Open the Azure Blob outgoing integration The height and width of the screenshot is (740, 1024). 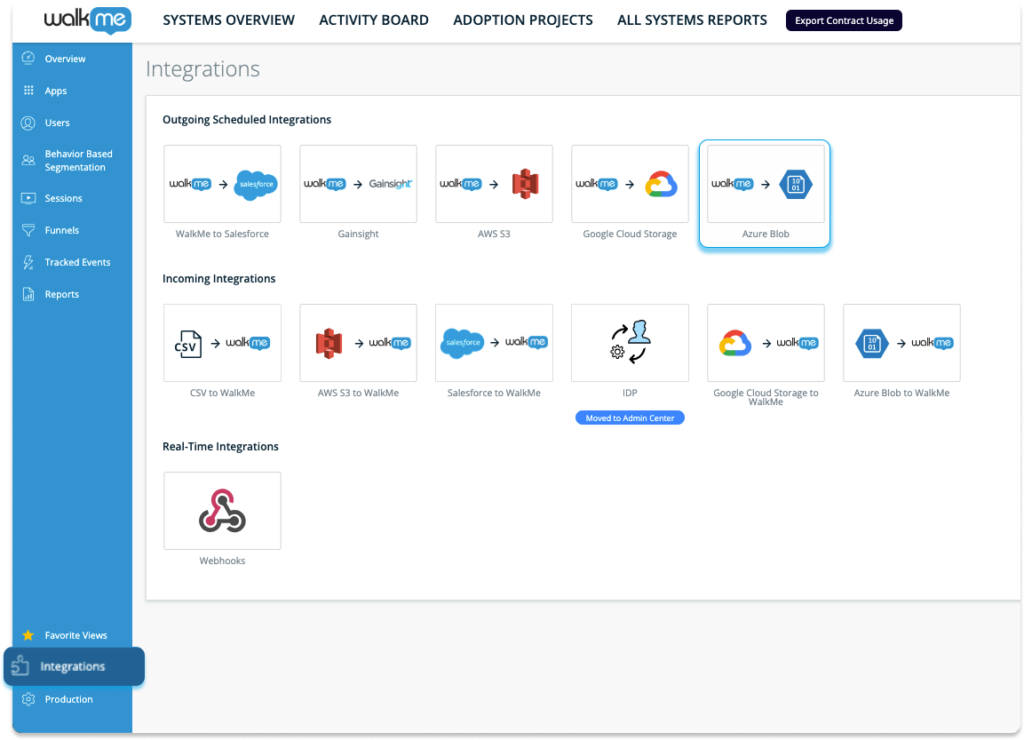[764, 184]
